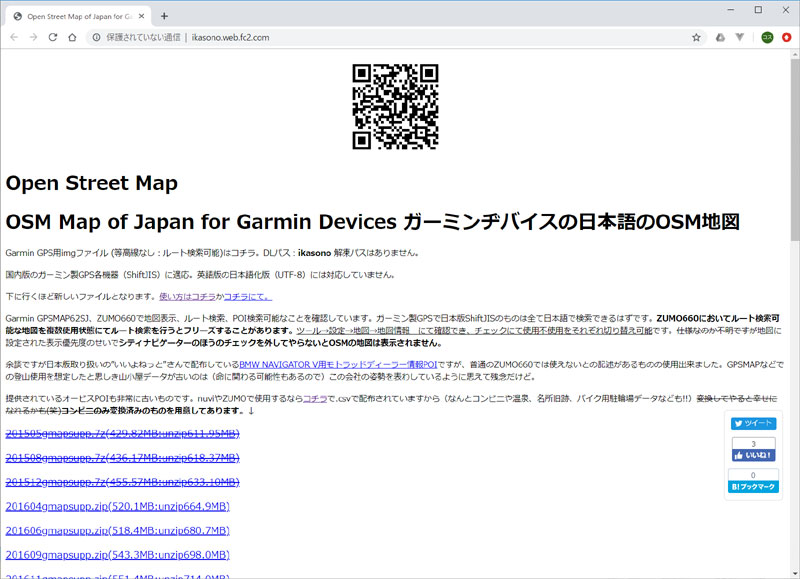Download 201609gmapsupp.zip

tap(117, 555)
